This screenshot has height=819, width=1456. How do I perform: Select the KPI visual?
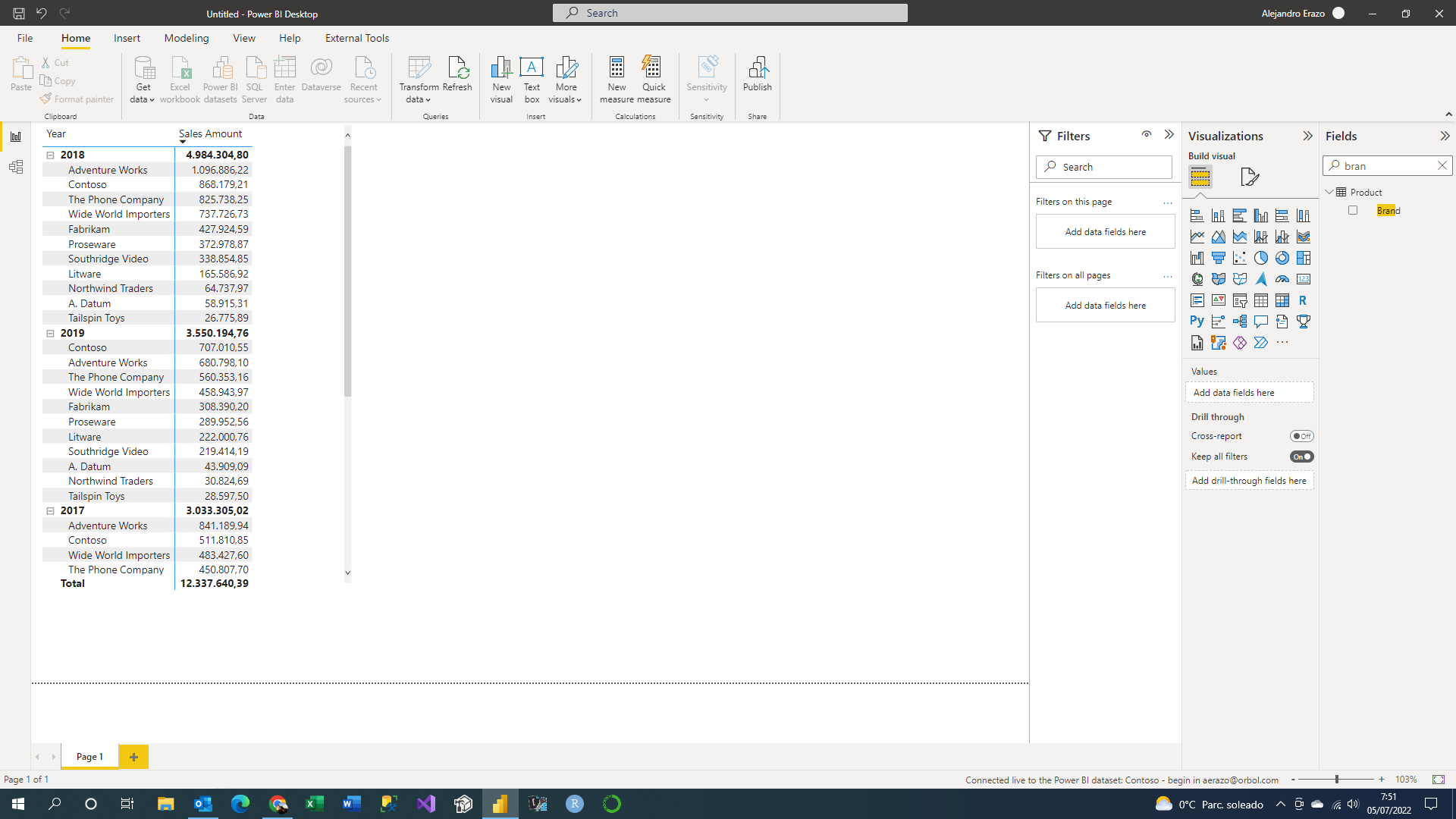1218,300
